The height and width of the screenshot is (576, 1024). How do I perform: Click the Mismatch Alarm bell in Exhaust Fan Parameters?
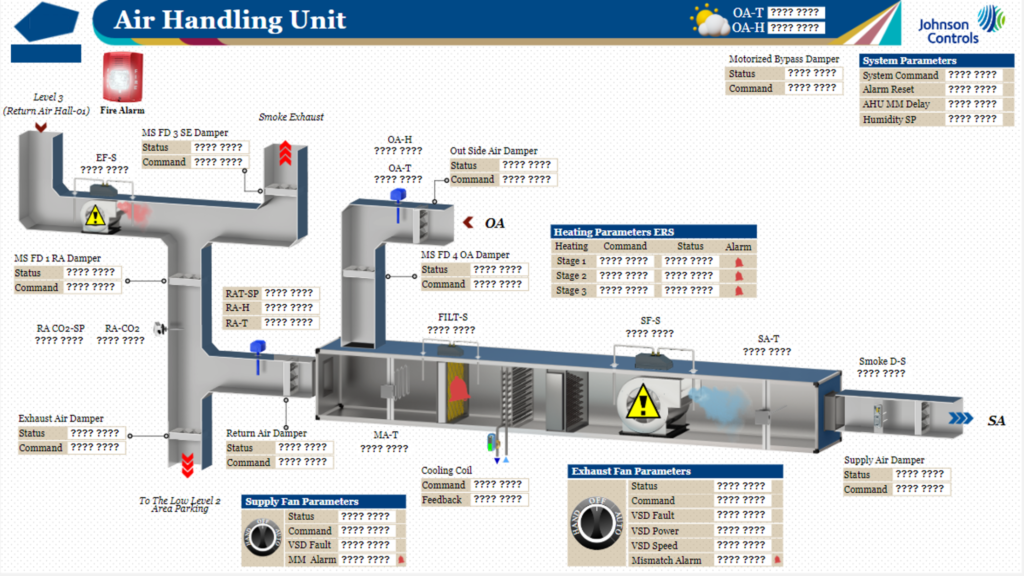pos(775,560)
